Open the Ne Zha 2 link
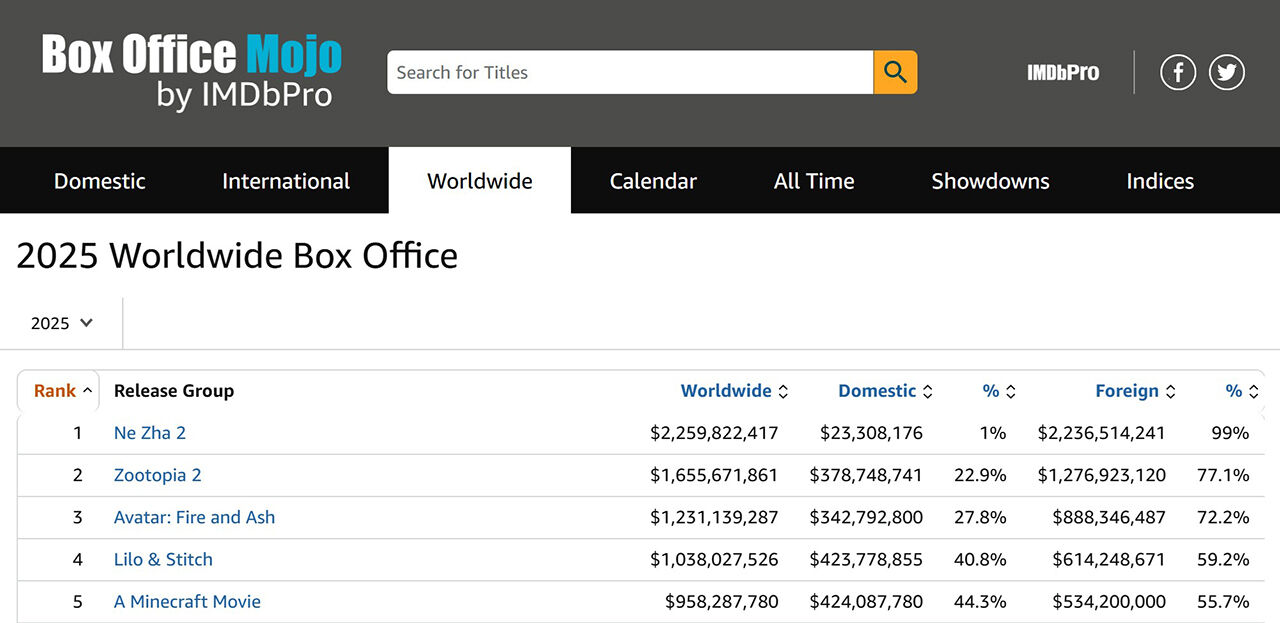The height and width of the screenshot is (623, 1280). 150,433
